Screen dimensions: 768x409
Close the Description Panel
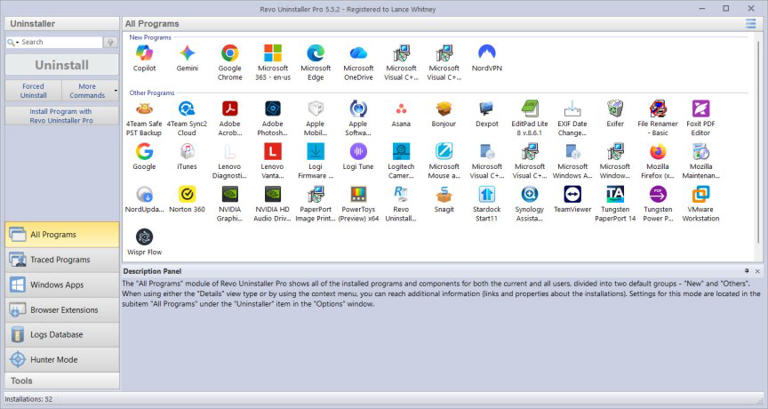pyautogui.click(x=758, y=271)
